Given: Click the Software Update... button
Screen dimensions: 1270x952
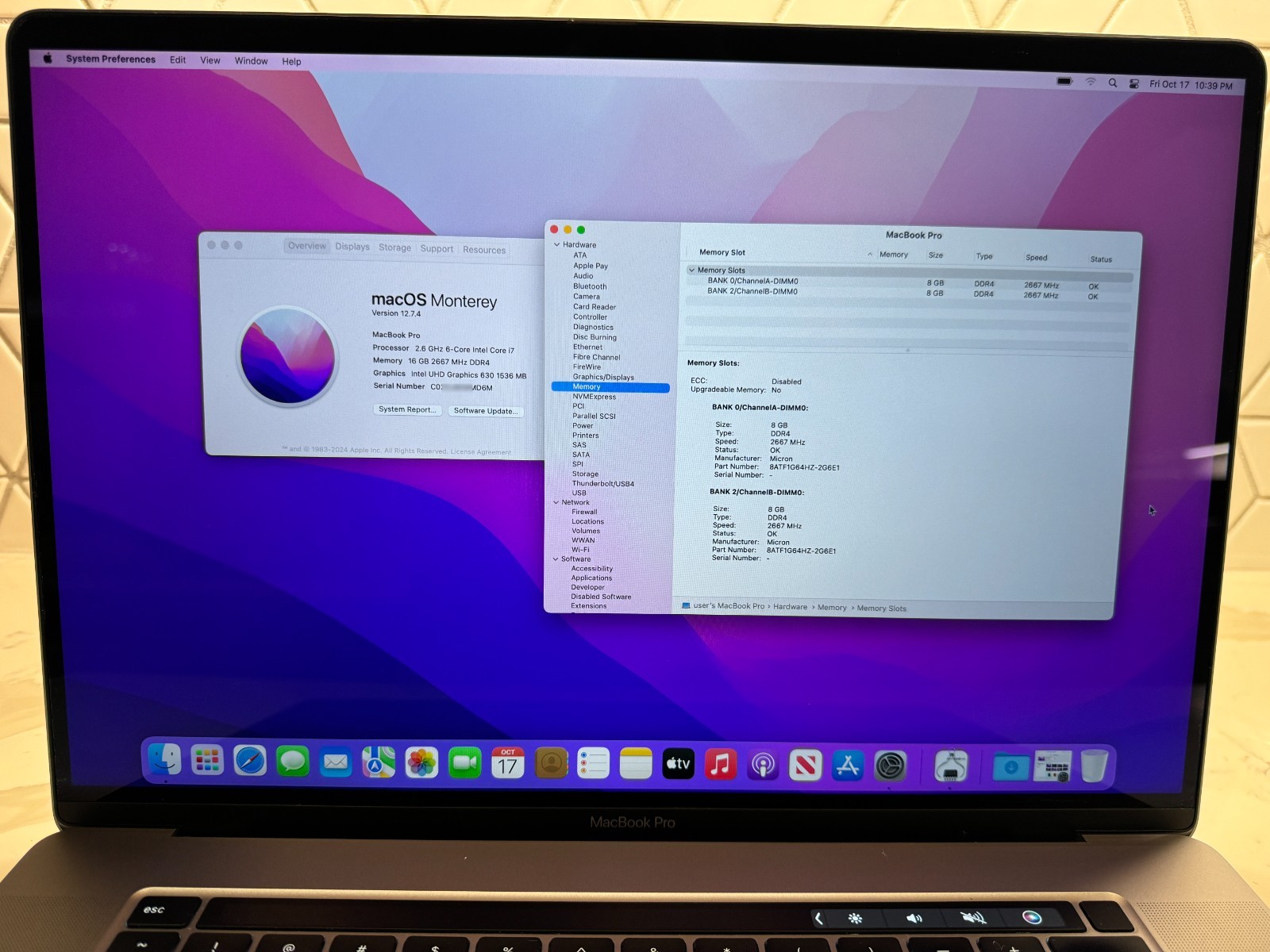Looking at the screenshot, I should (485, 410).
